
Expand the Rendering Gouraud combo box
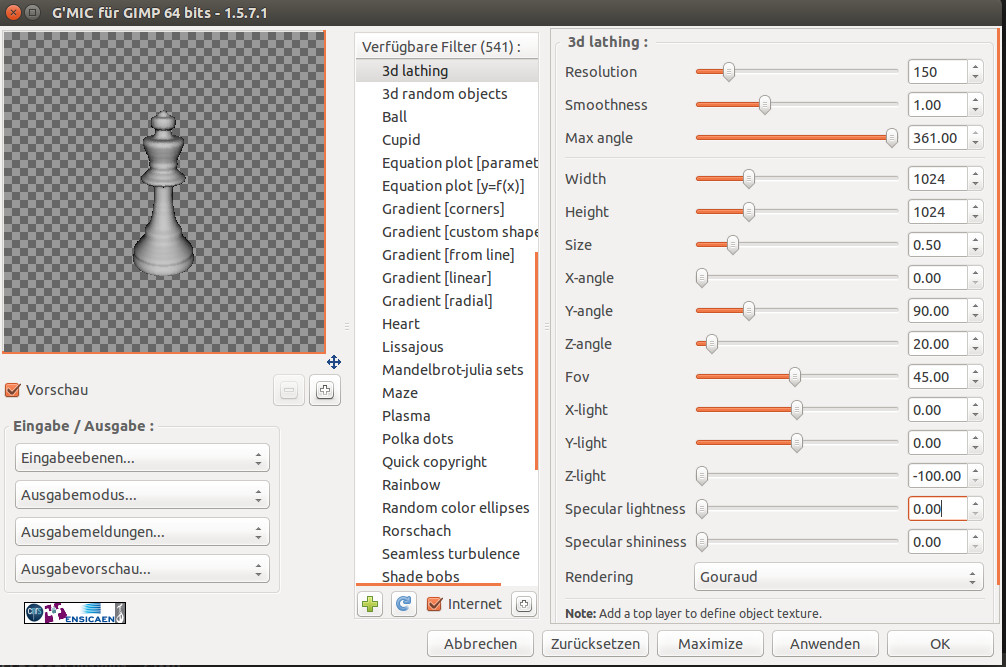point(838,577)
